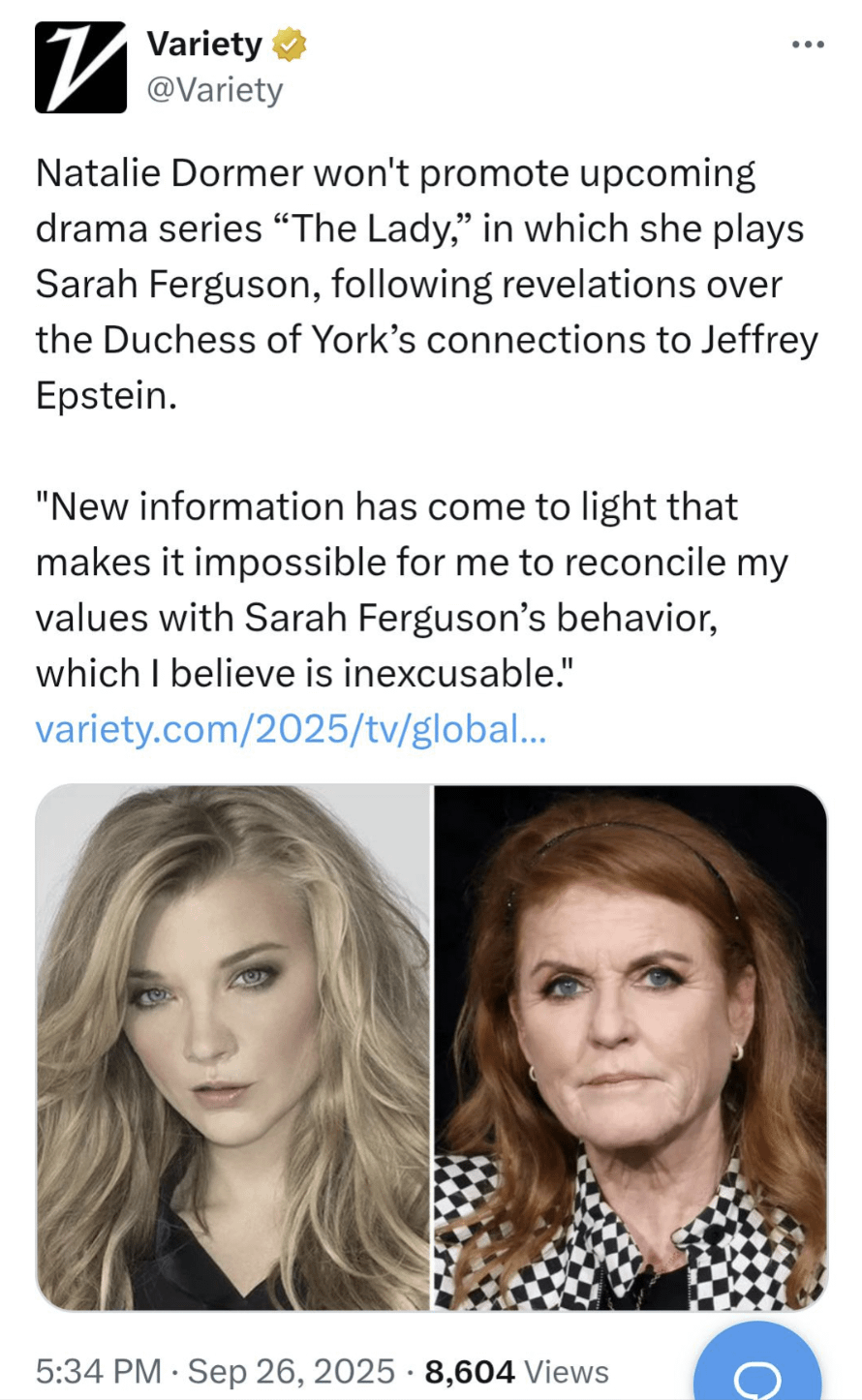Click the quoted "New information has come" paragraph
Viewport: 862px width, 1400px height.
412,590
